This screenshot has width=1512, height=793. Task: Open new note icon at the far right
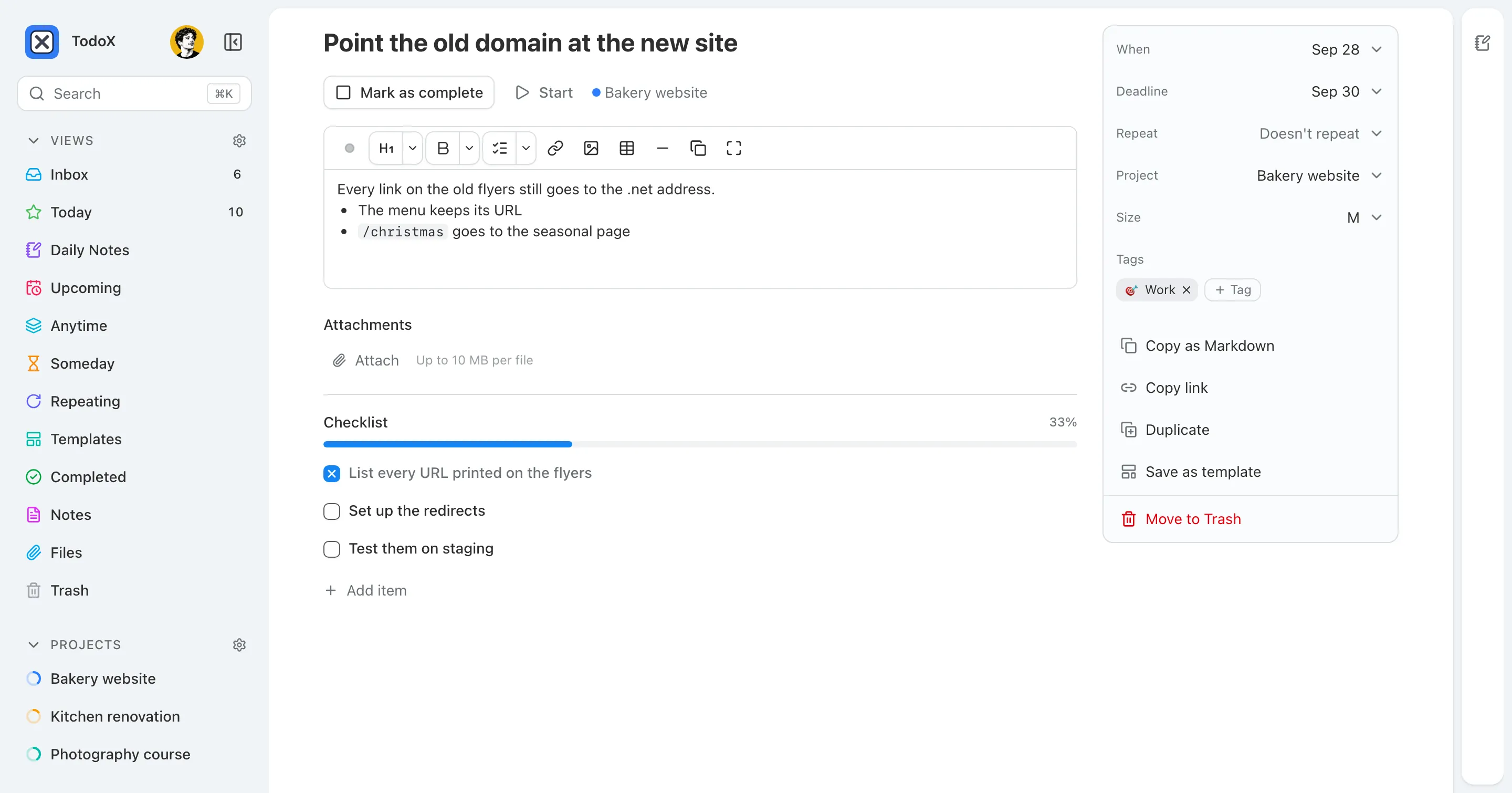tap(1482, 43)
